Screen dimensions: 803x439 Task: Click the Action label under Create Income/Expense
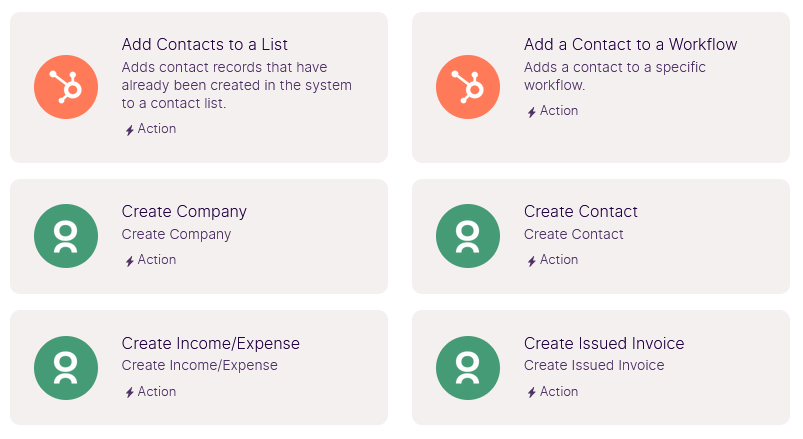click(157, 391)
